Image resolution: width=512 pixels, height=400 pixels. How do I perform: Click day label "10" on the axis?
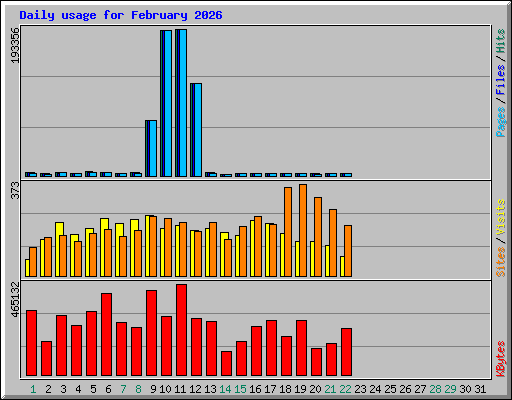click(x=165, y=389)
